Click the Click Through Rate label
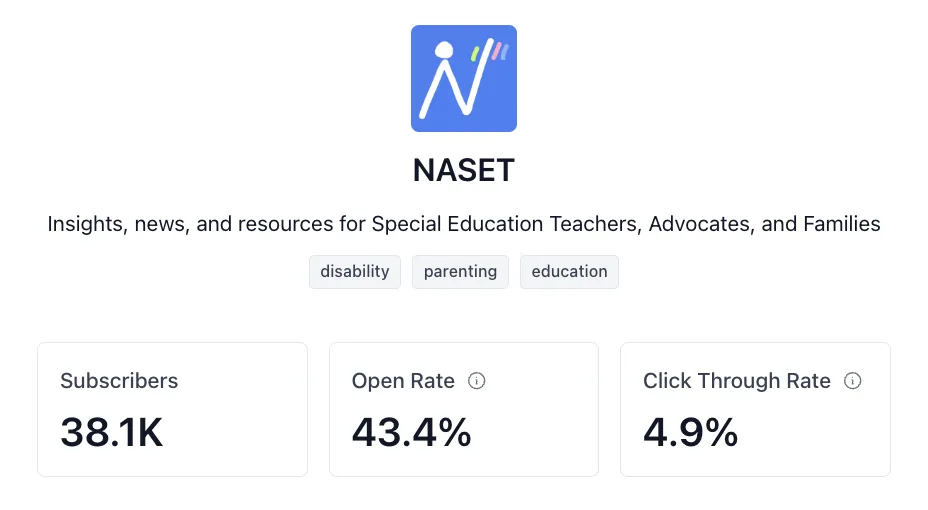The width and height of the screenshot is (928, 510). click(736, 381)
